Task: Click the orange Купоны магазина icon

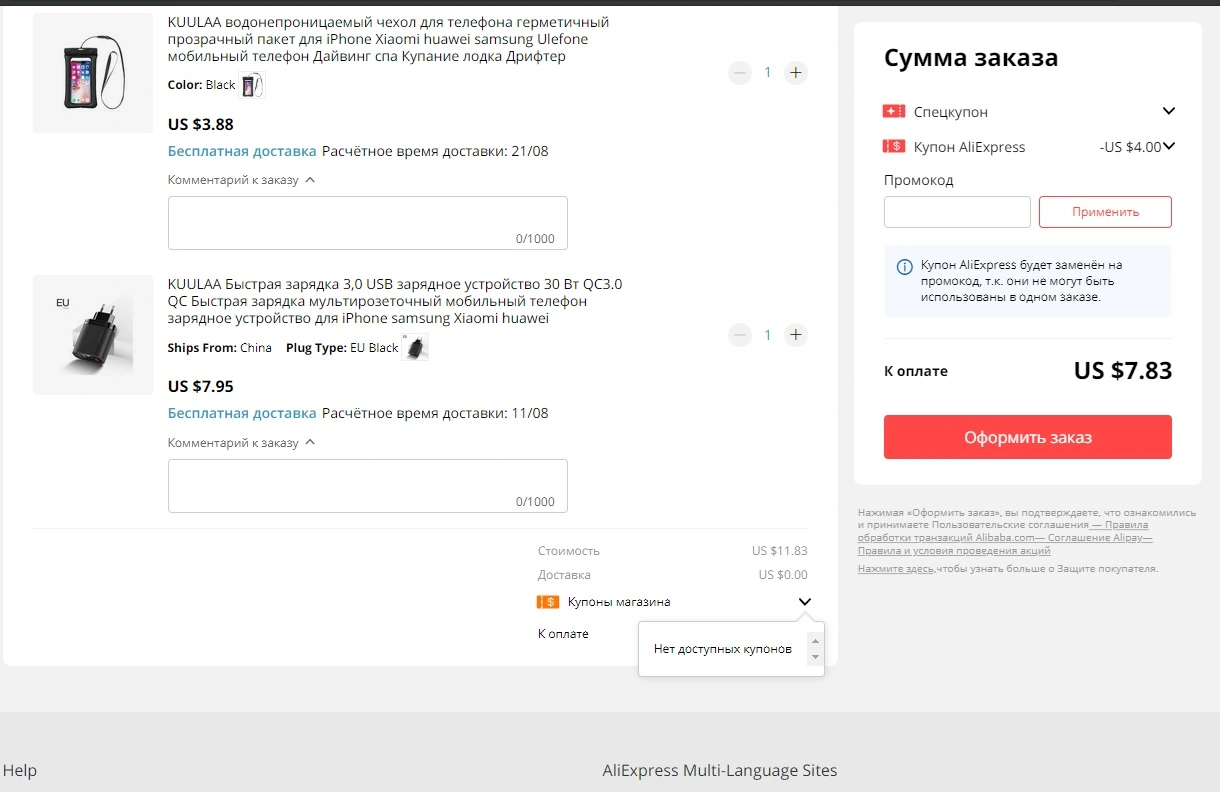Action: [x=548, y=602]
